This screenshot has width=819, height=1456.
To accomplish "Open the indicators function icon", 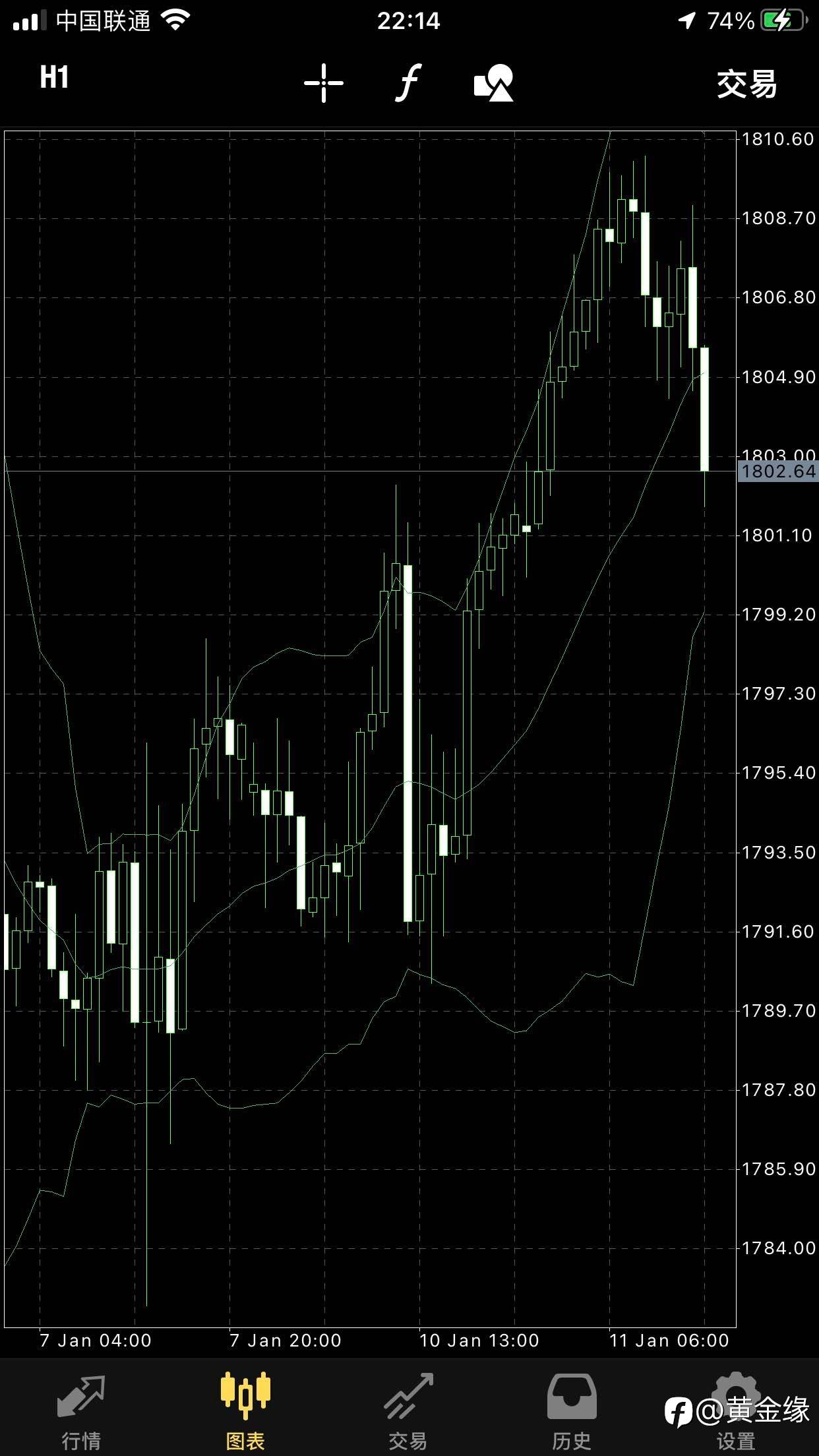I will (409, 83).
